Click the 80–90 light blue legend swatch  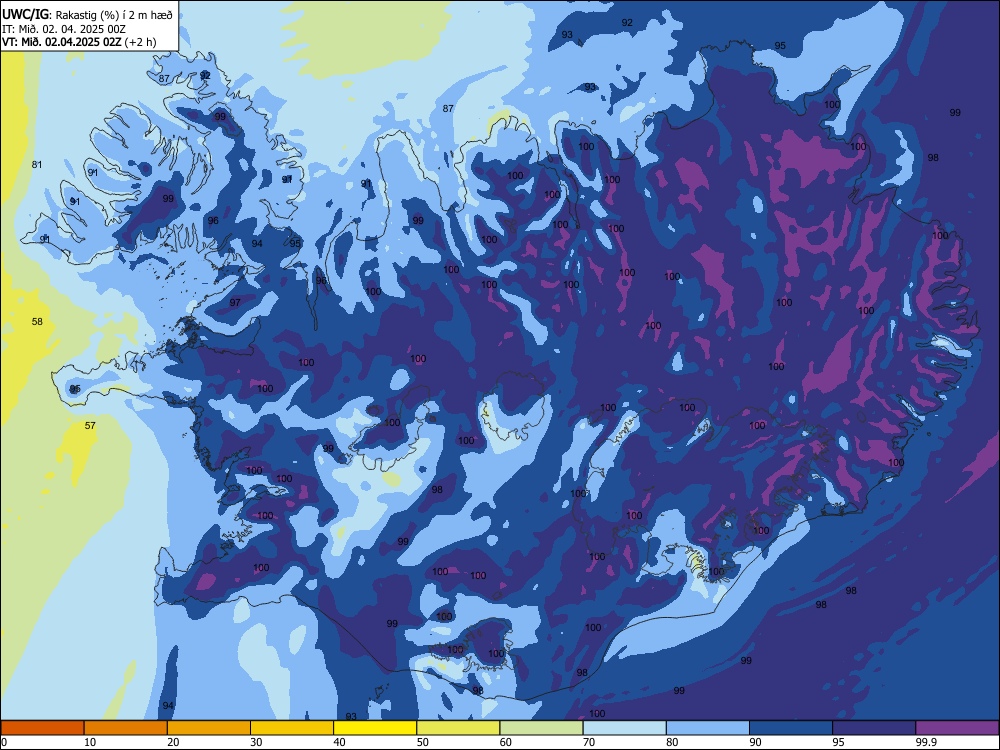pos(708,728)
